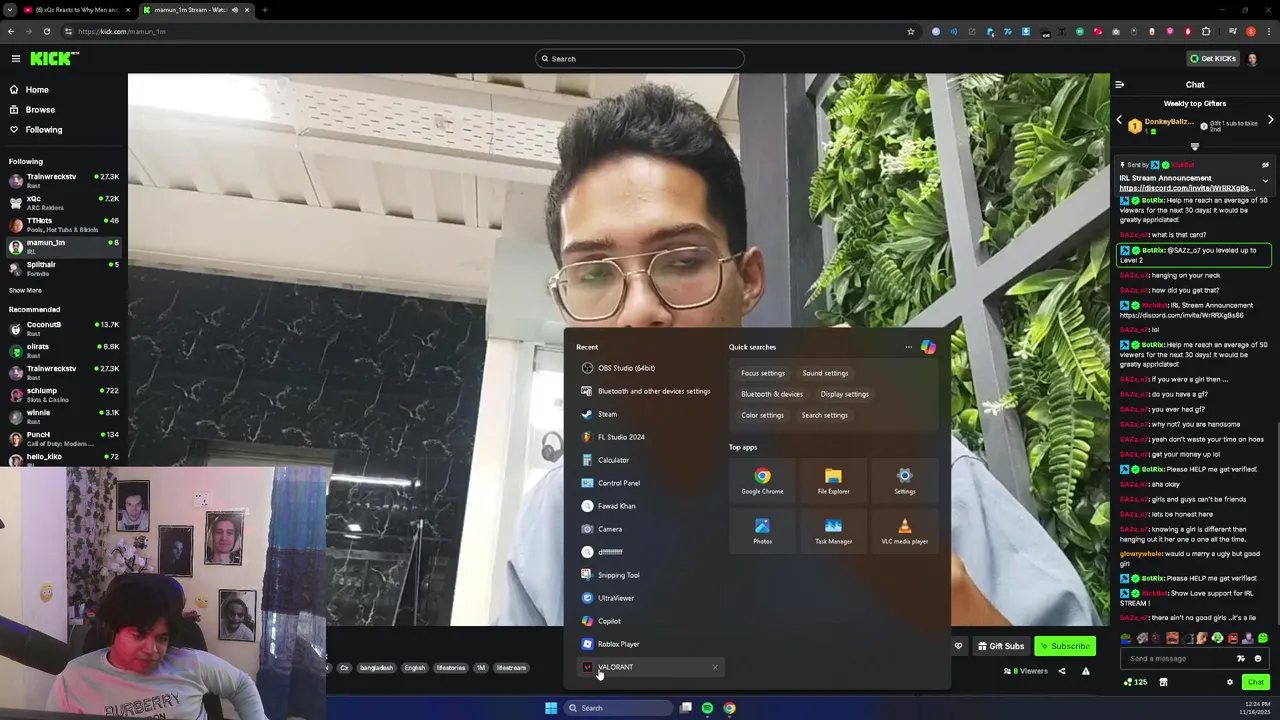Open TTHots channel in Following list

[64, 225]
